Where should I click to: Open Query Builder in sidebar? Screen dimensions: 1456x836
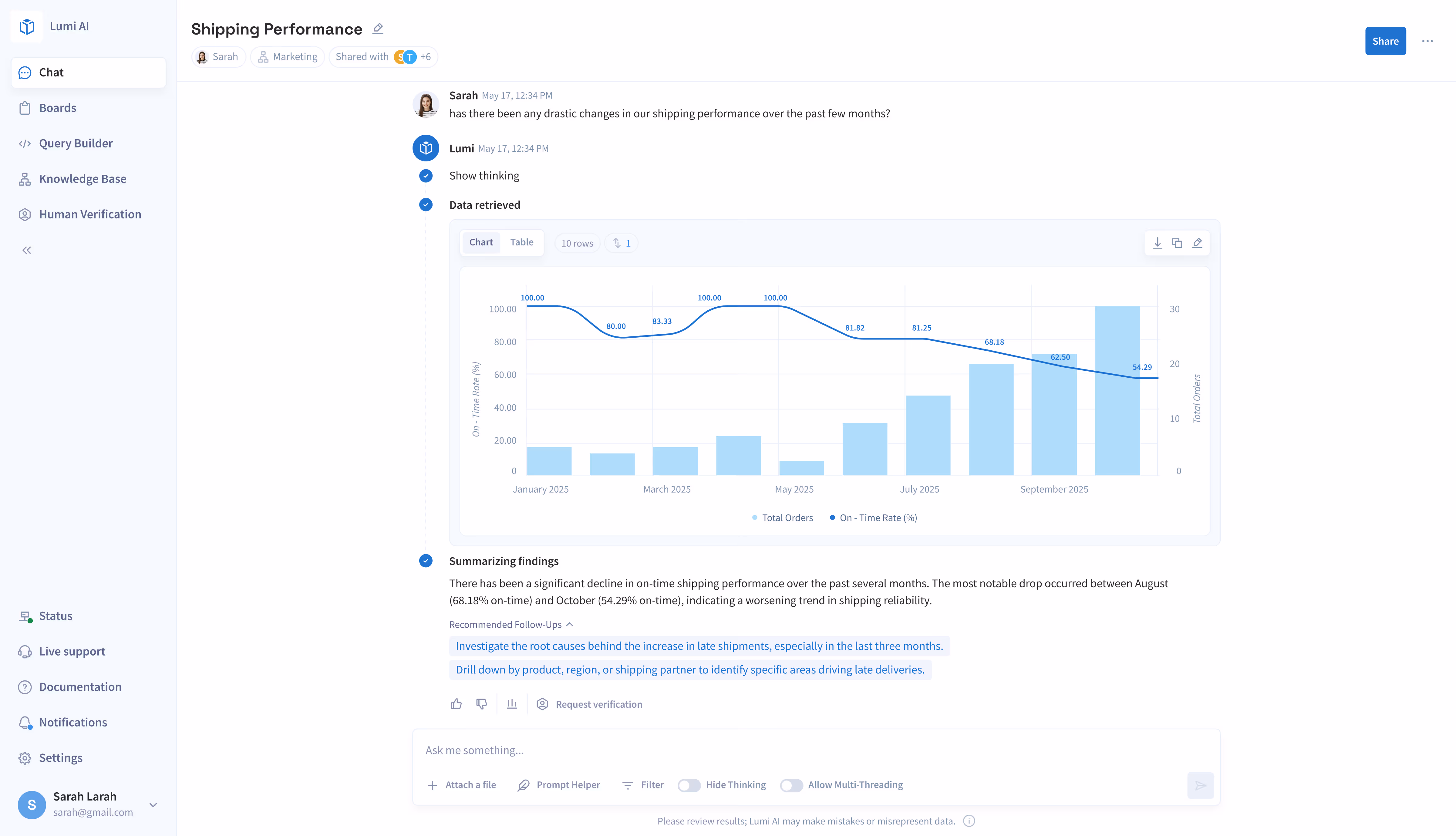tap(76, 143)
